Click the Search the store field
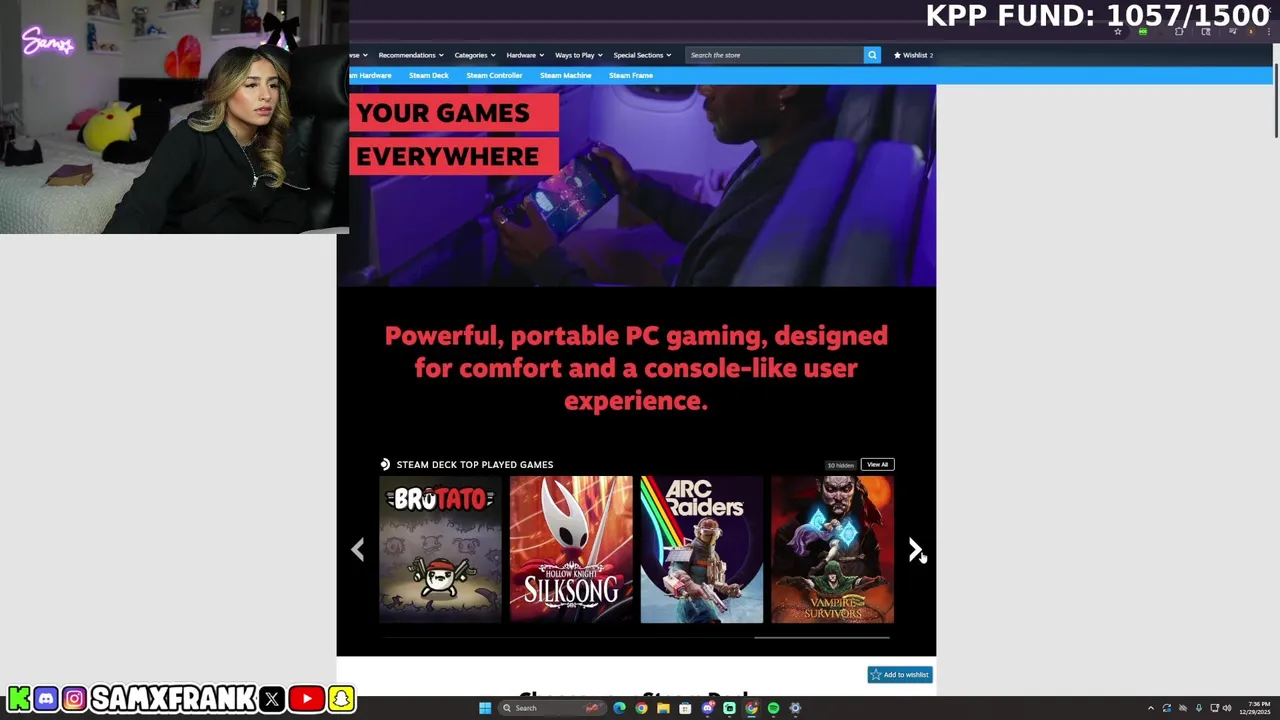 [774, 55]
